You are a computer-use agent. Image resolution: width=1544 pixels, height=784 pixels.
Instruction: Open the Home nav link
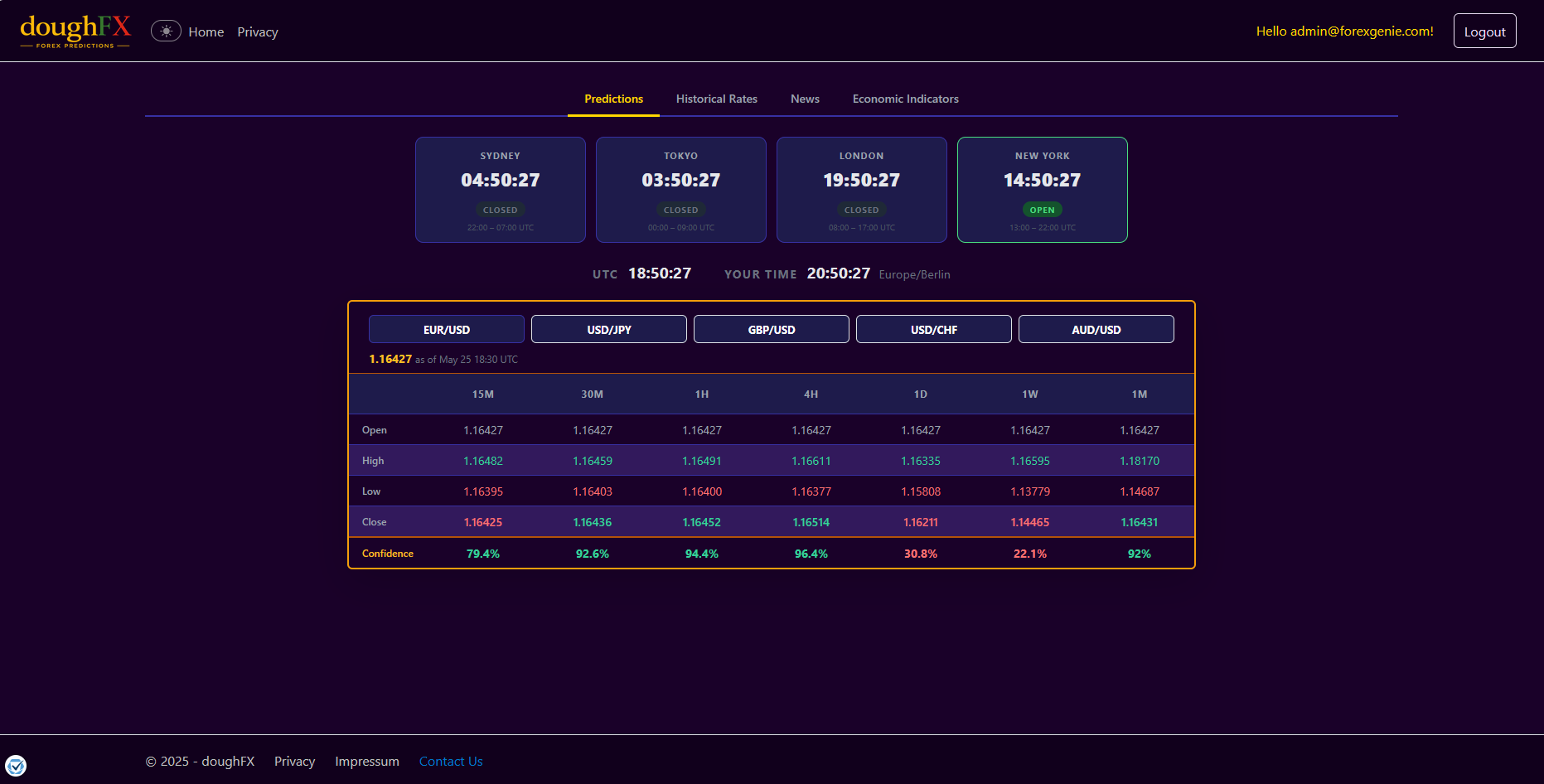(206, 32)
